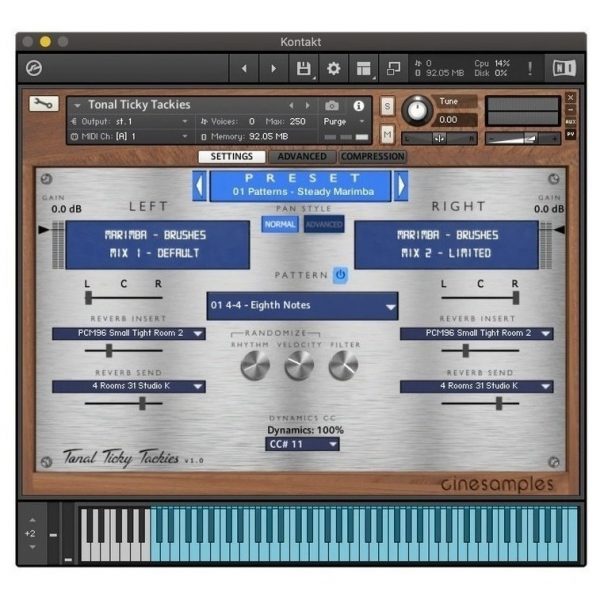Click the exclamation warning icon

[x=530, y=68]
